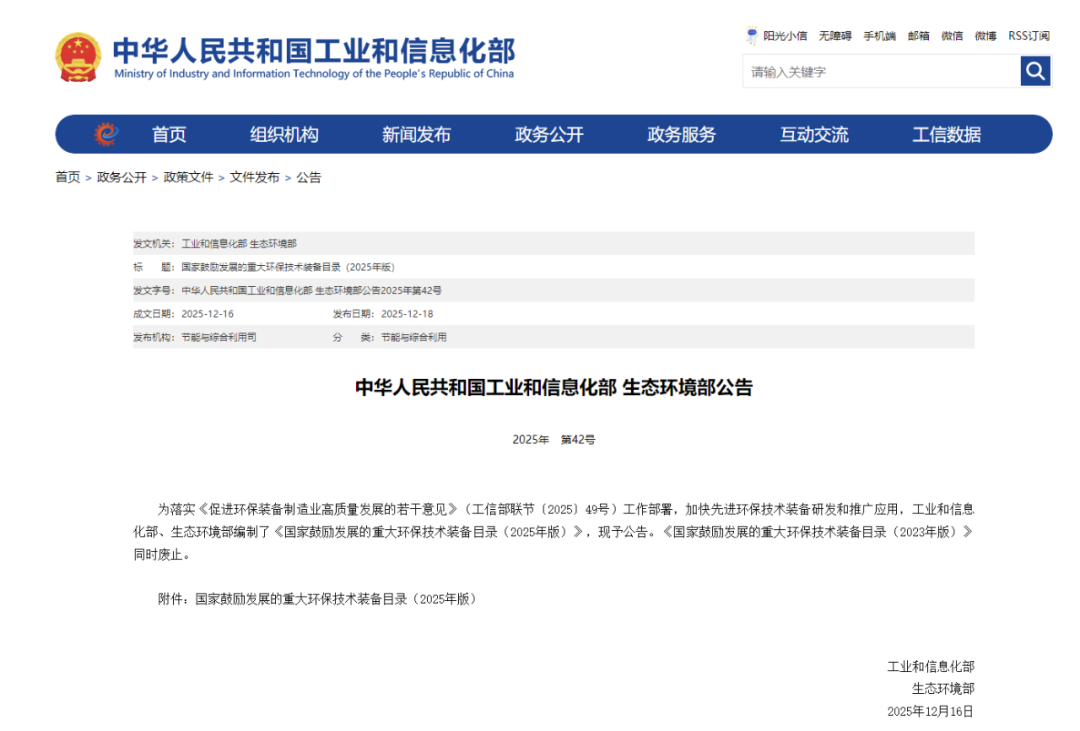Image resolution: width=1080 pixels, height=731 pixels.
Task: Click 文件发布 in the breadcrumb
Action: [255, 177]
